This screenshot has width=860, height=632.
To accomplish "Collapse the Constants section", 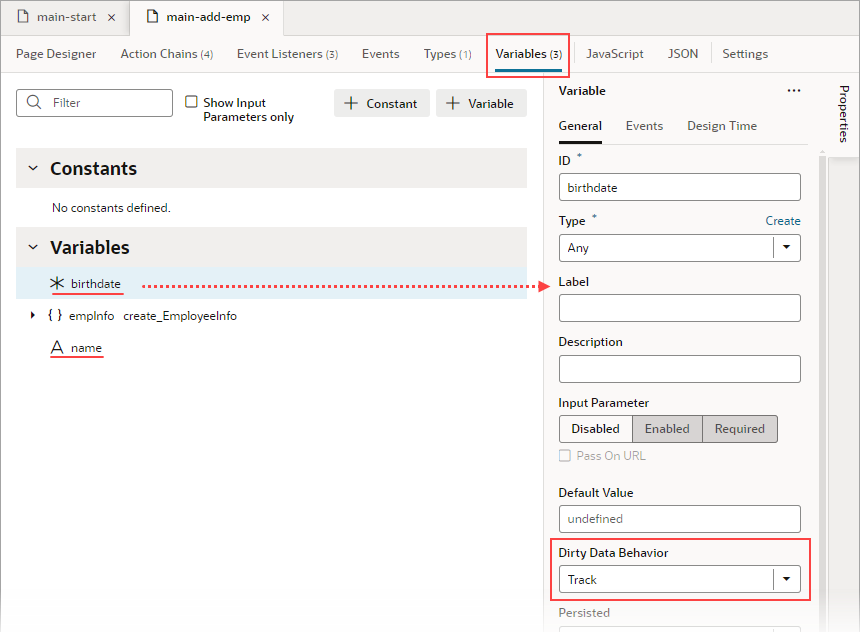I will tap(35, 168).
